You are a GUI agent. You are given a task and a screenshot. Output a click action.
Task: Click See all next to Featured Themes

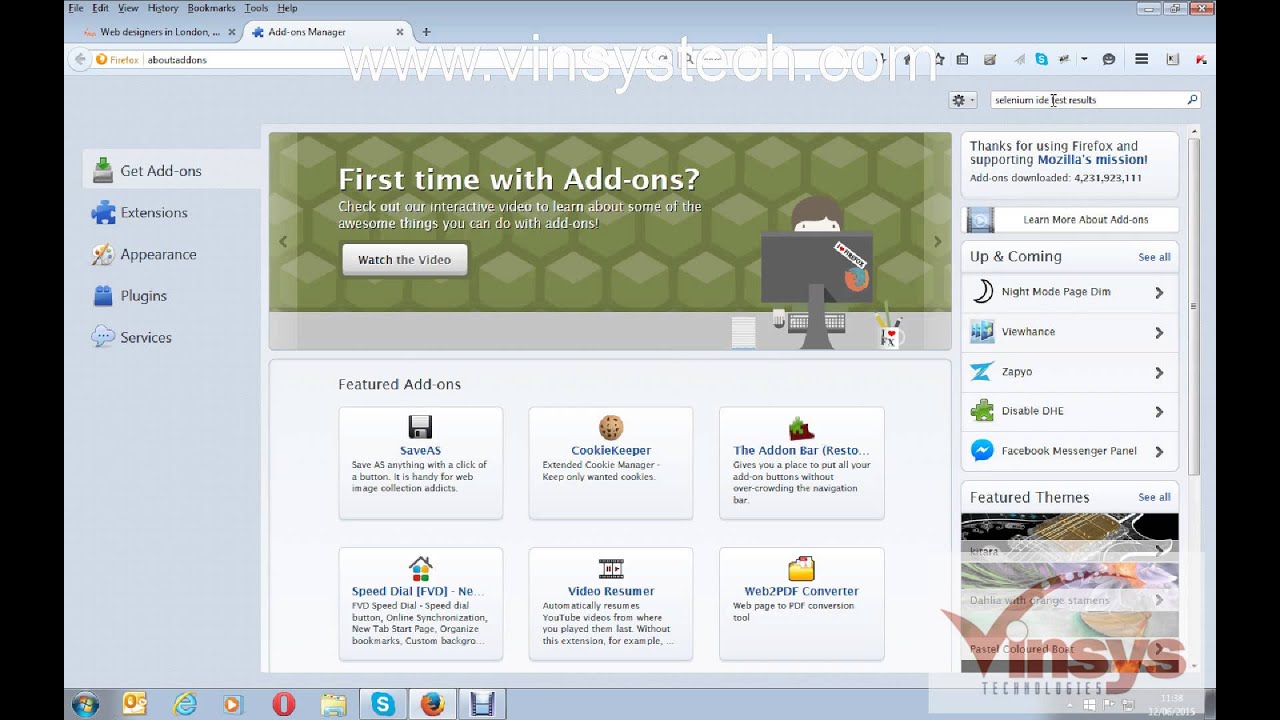[x=1154, y=497]
